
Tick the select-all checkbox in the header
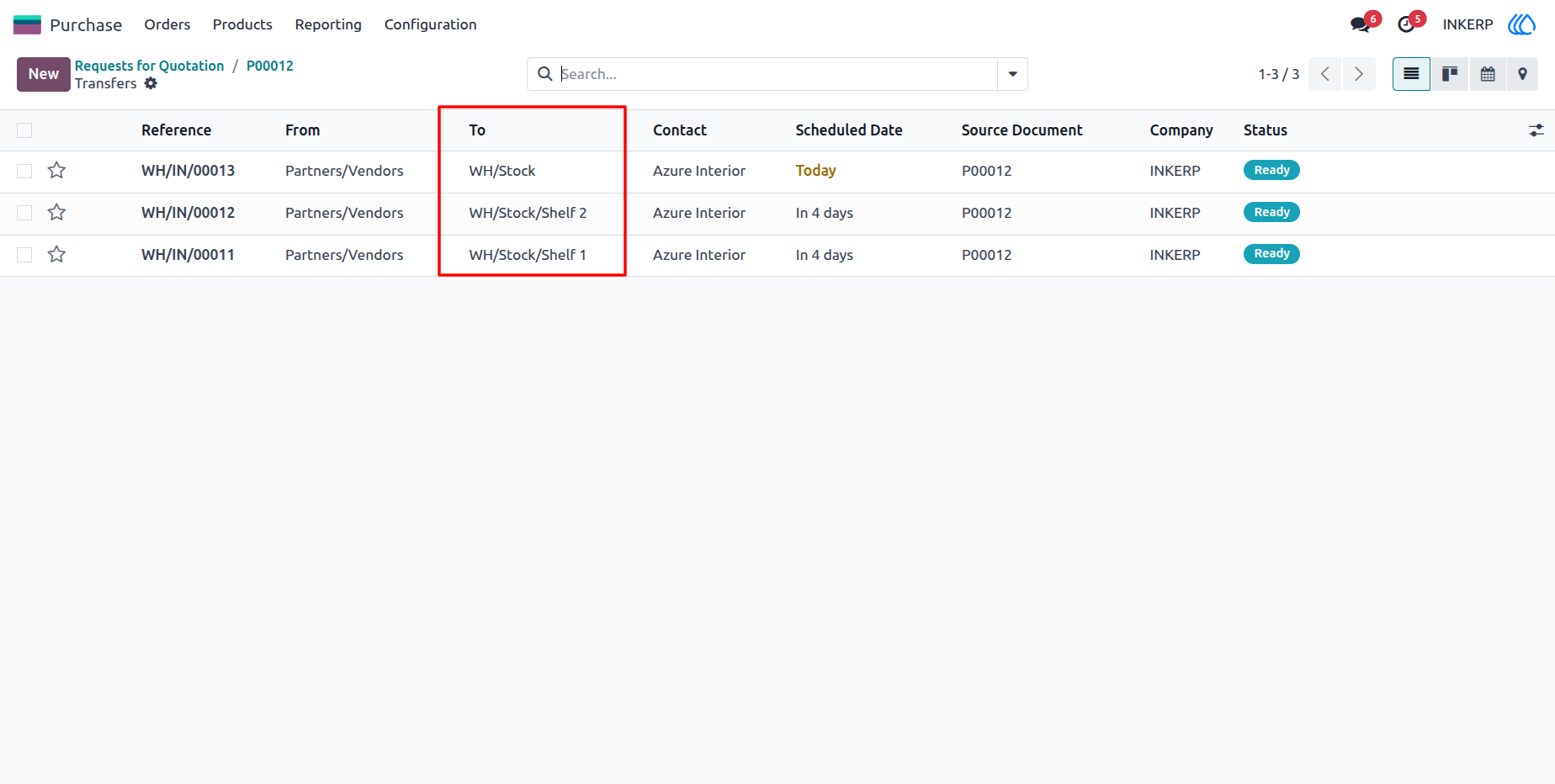(24, 130)
